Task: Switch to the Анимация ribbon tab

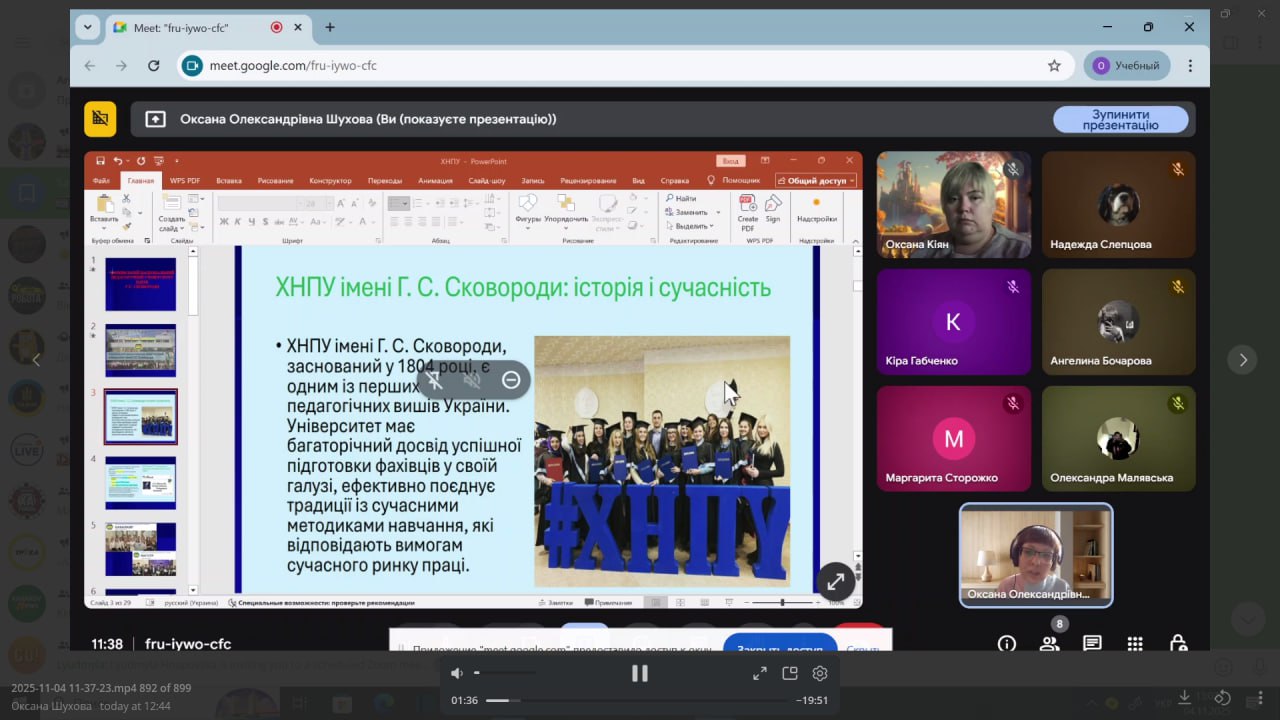Action: [x=435, y=181]
